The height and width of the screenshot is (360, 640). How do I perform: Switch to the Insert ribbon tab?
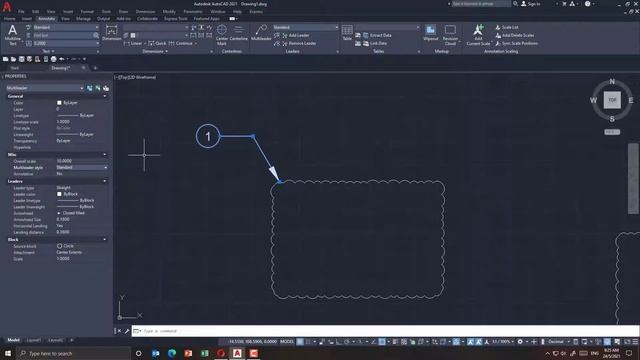click(x=27, y=19)
